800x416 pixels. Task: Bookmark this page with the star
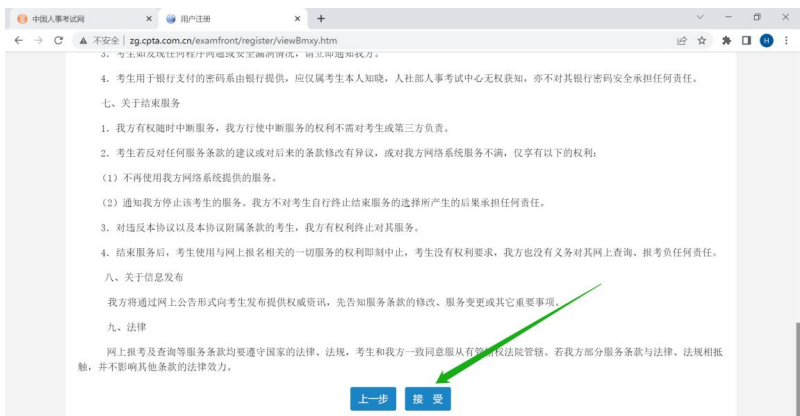(702, 41)
